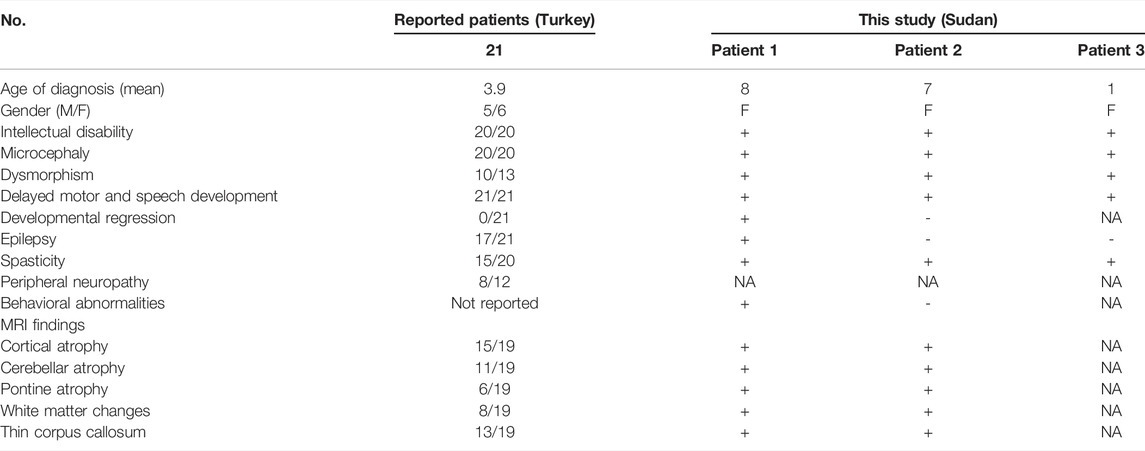Click the 'Patient 2' column heading

[928, 50]
